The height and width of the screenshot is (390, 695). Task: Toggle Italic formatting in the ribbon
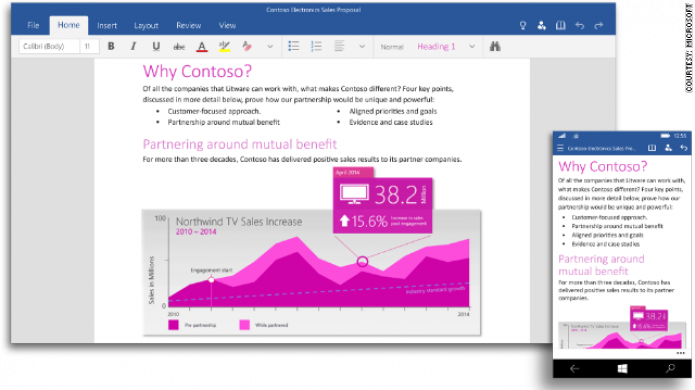tap(133, 46)
